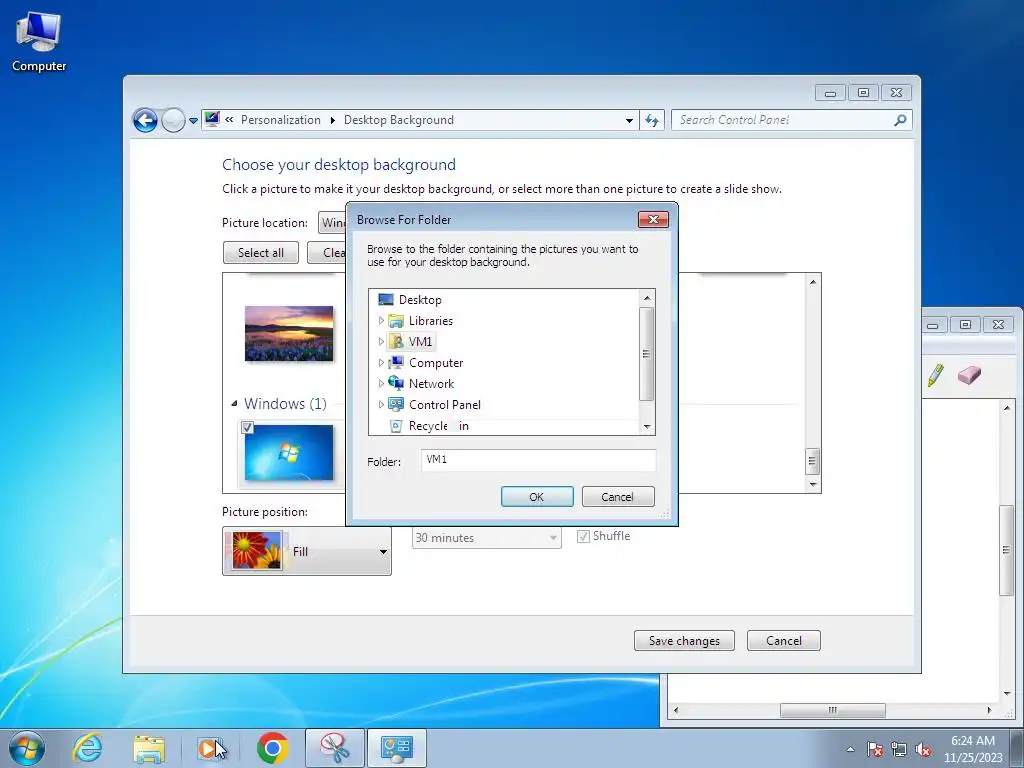Expand the Control Panel tree node
This screenshot has width=1024, height=768.
click(x=381, y=404)
